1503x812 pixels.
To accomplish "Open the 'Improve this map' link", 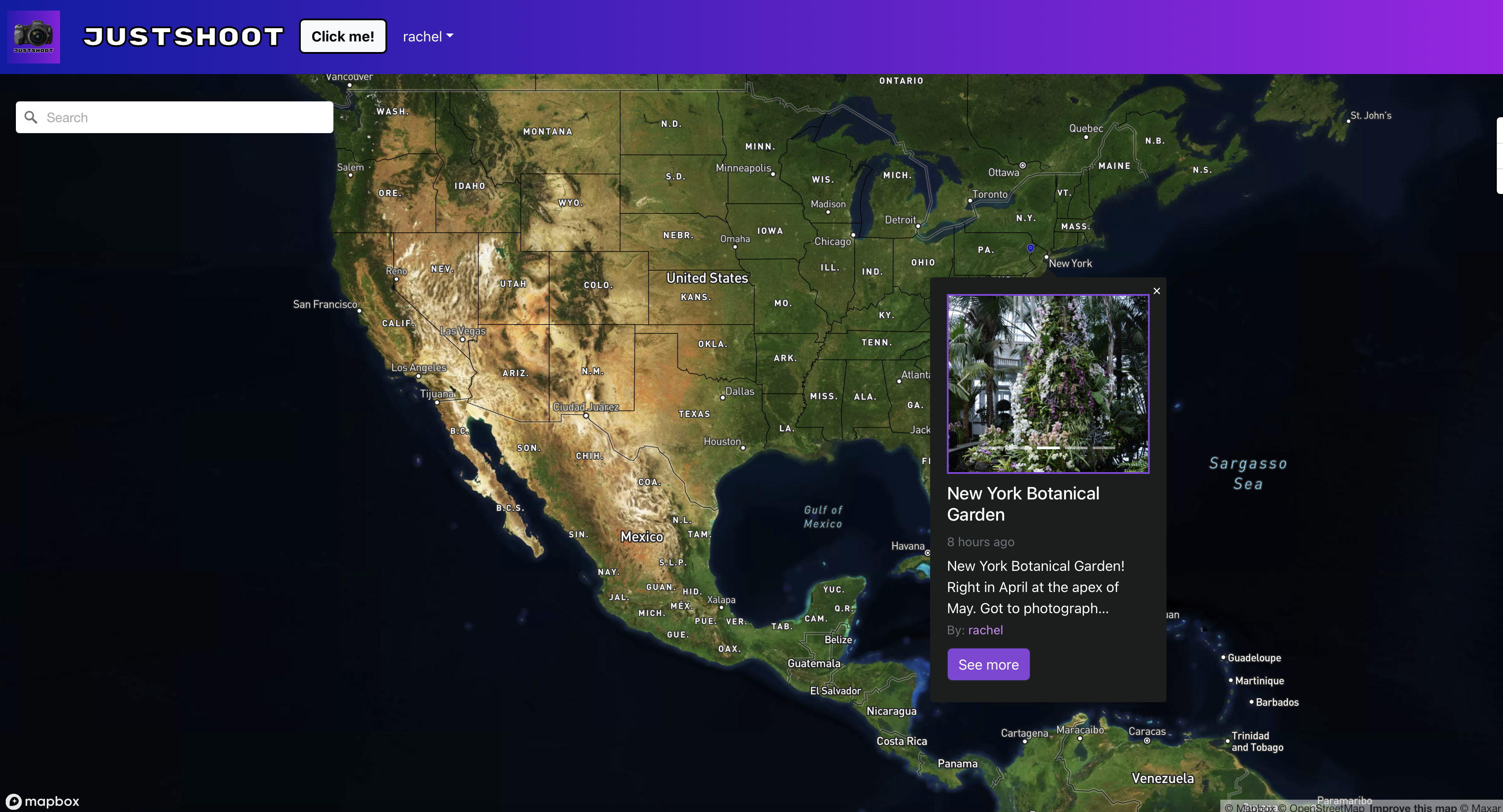I will 1413,807.
